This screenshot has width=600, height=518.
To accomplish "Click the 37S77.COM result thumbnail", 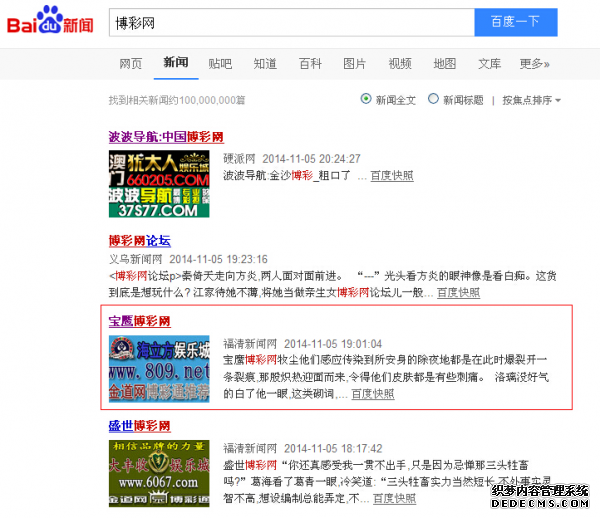I will coord(159,184).
